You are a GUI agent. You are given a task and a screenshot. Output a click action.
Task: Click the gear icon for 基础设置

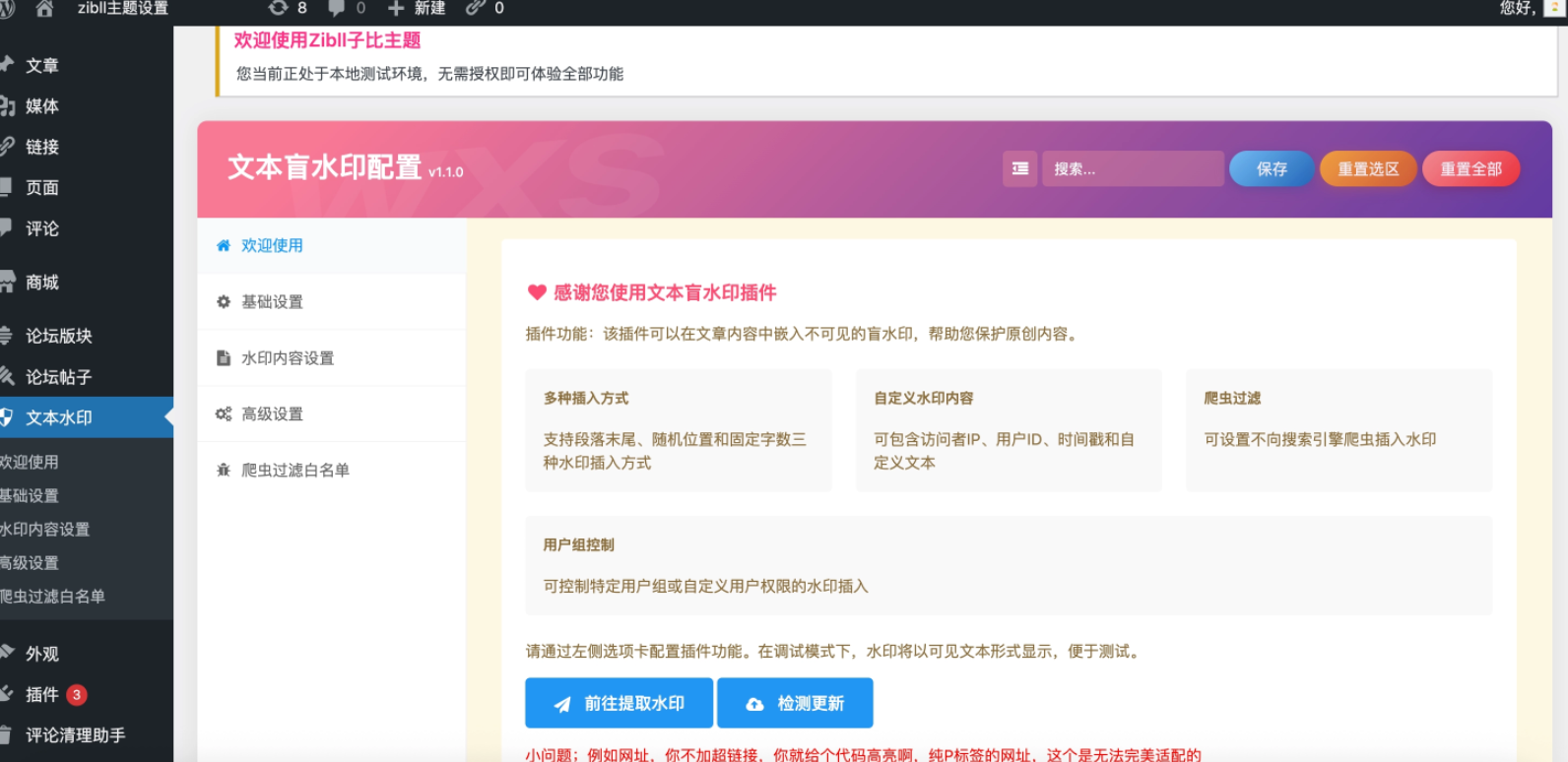[224, 302]
